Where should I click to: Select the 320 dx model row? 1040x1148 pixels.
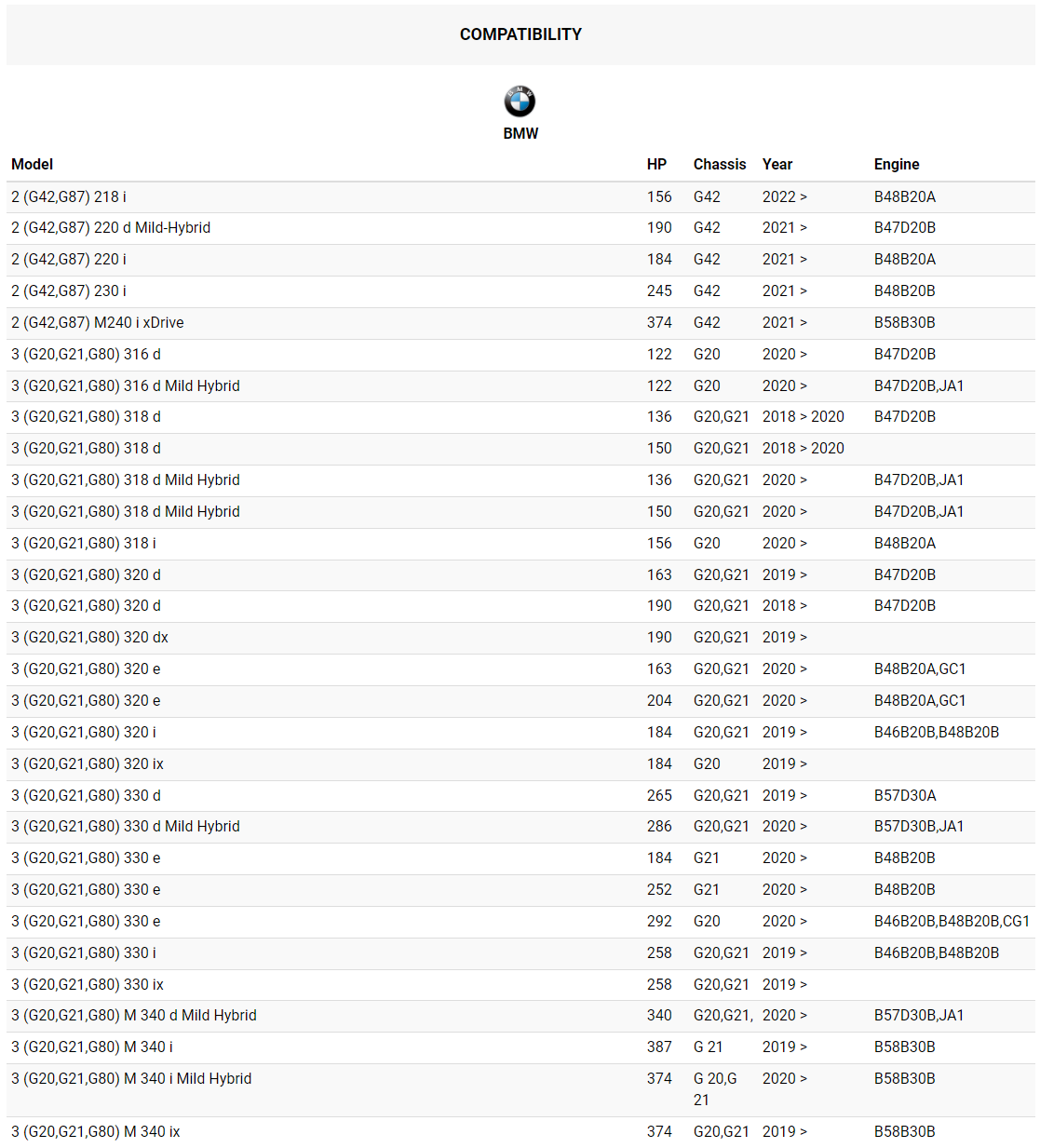pyautogui.click(x=520, y=637)
